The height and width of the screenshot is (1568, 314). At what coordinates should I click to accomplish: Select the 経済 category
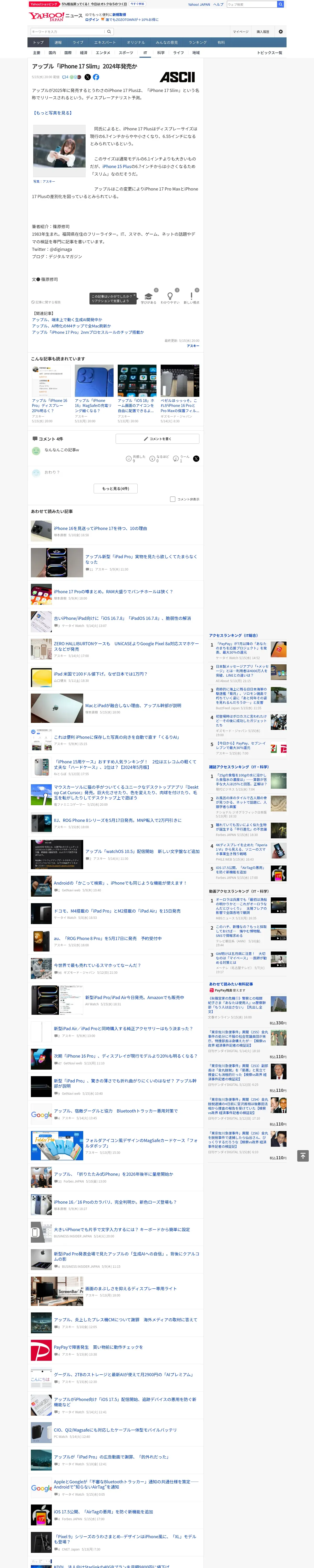click(83, 53)
